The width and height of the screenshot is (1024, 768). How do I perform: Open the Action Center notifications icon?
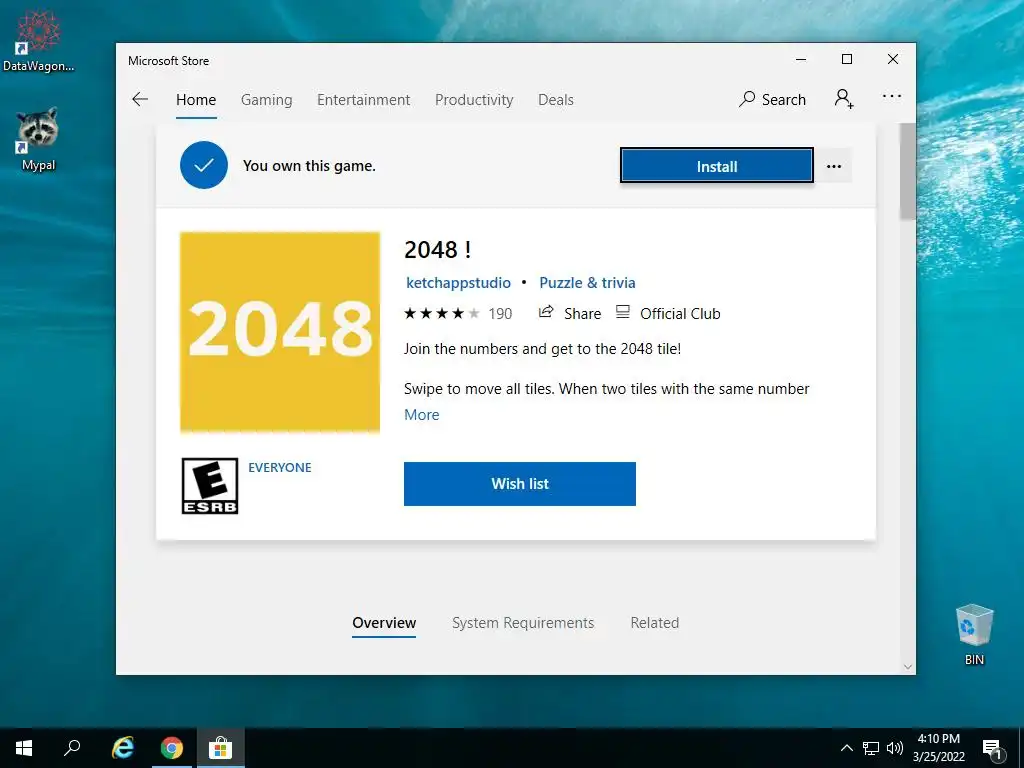992,750
